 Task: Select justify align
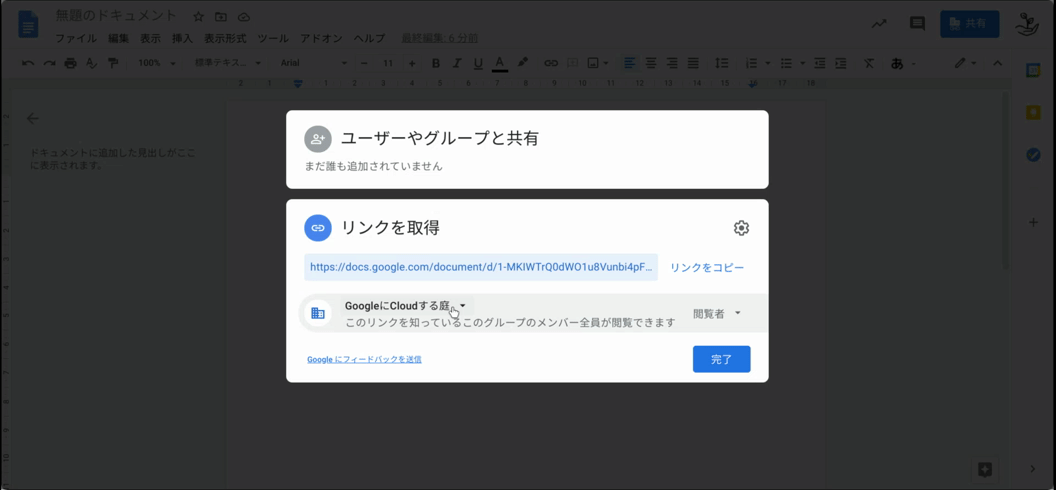coord(693,63)
